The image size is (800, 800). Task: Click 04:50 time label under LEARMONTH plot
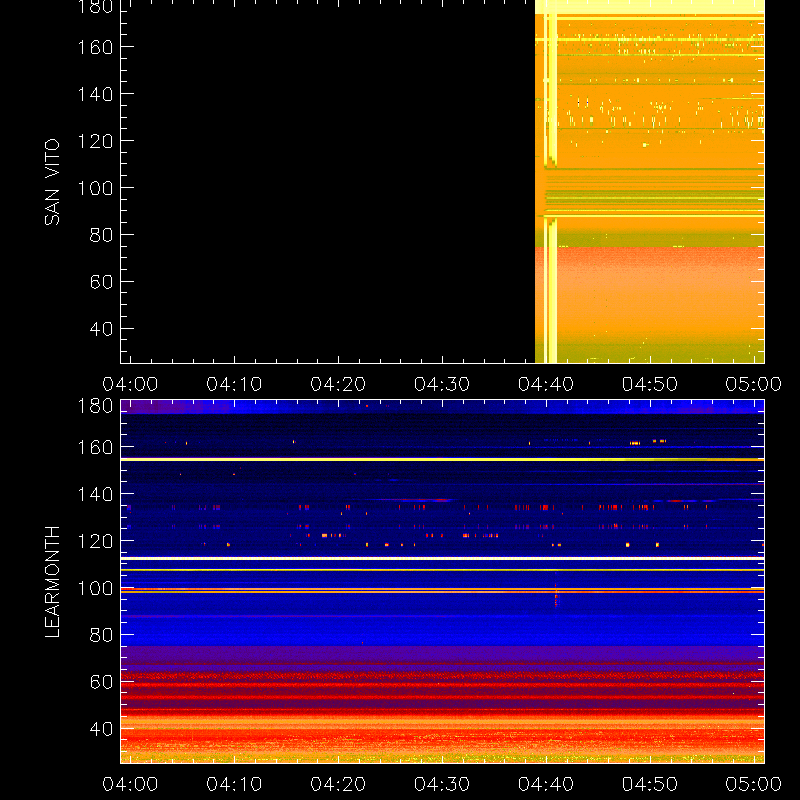[650, 784]
